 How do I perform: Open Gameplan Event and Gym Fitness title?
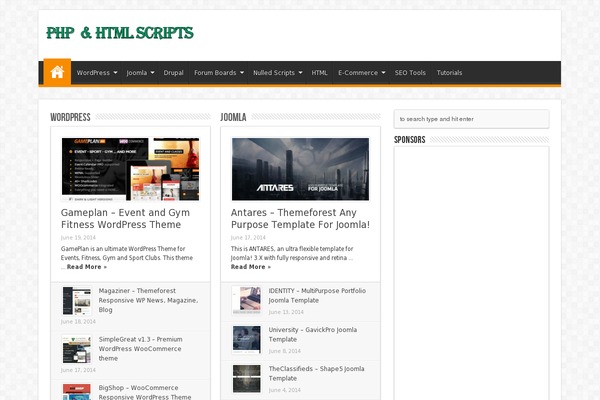click(125, 219)
